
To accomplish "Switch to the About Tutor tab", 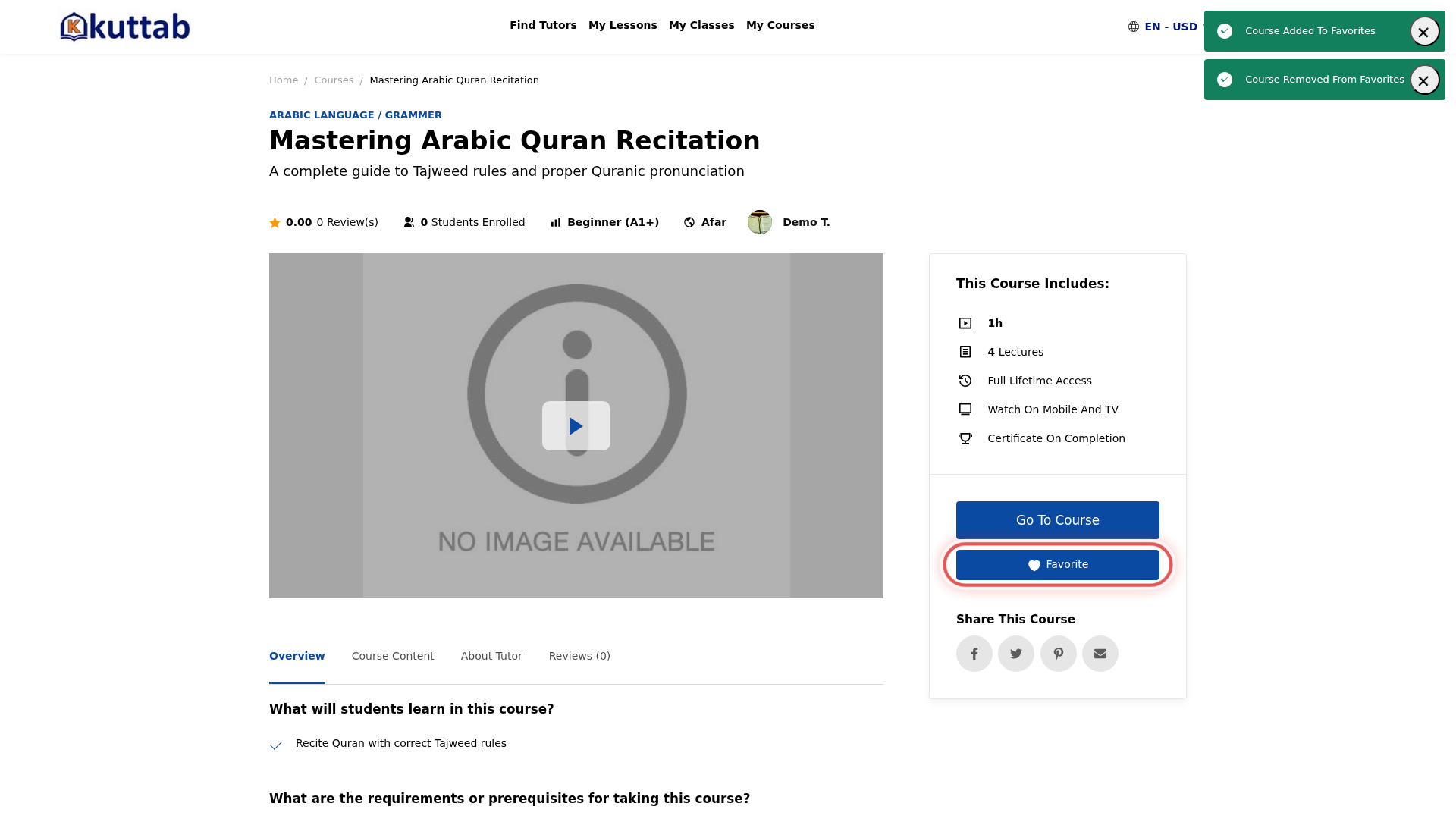I will (x=491, y=656).
